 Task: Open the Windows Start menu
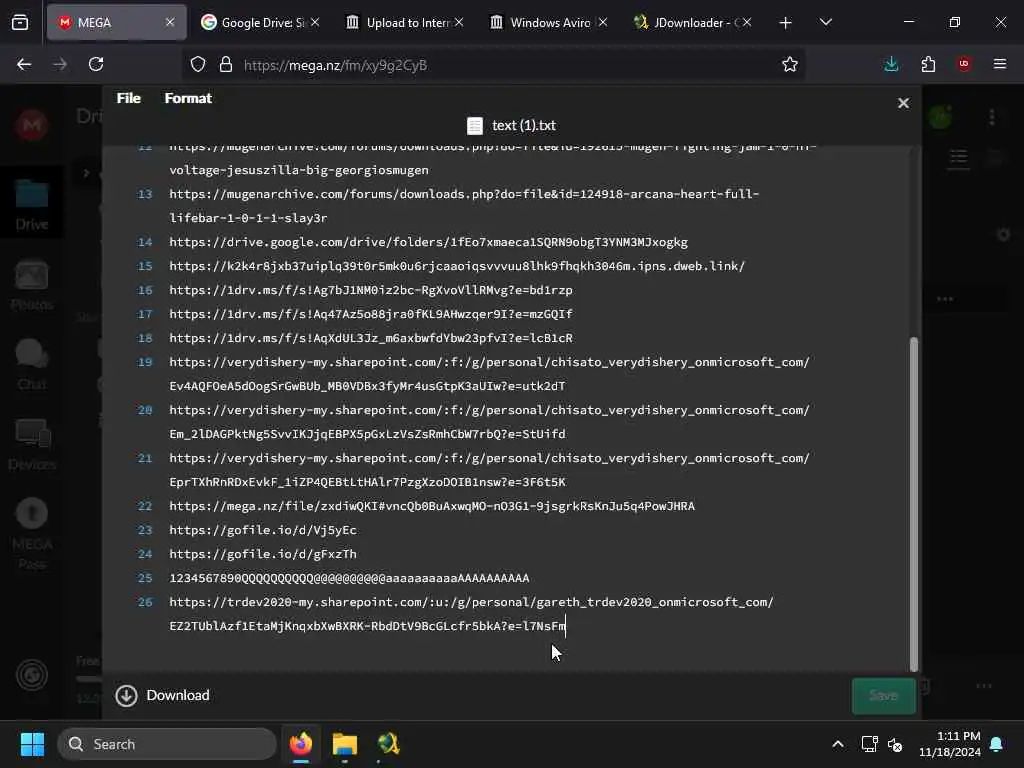pos(32,744)
